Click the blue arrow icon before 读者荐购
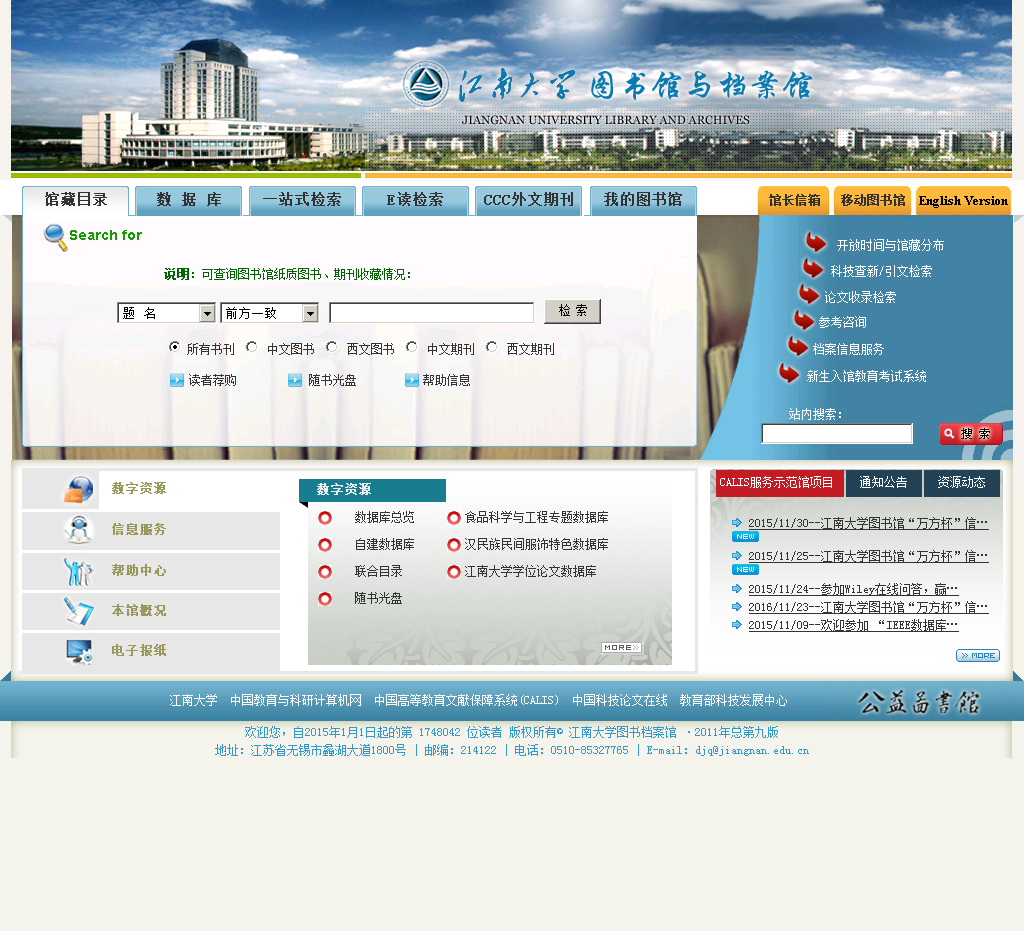The height and width of the screenshot is (931, 1024). [x=176, y=380]
